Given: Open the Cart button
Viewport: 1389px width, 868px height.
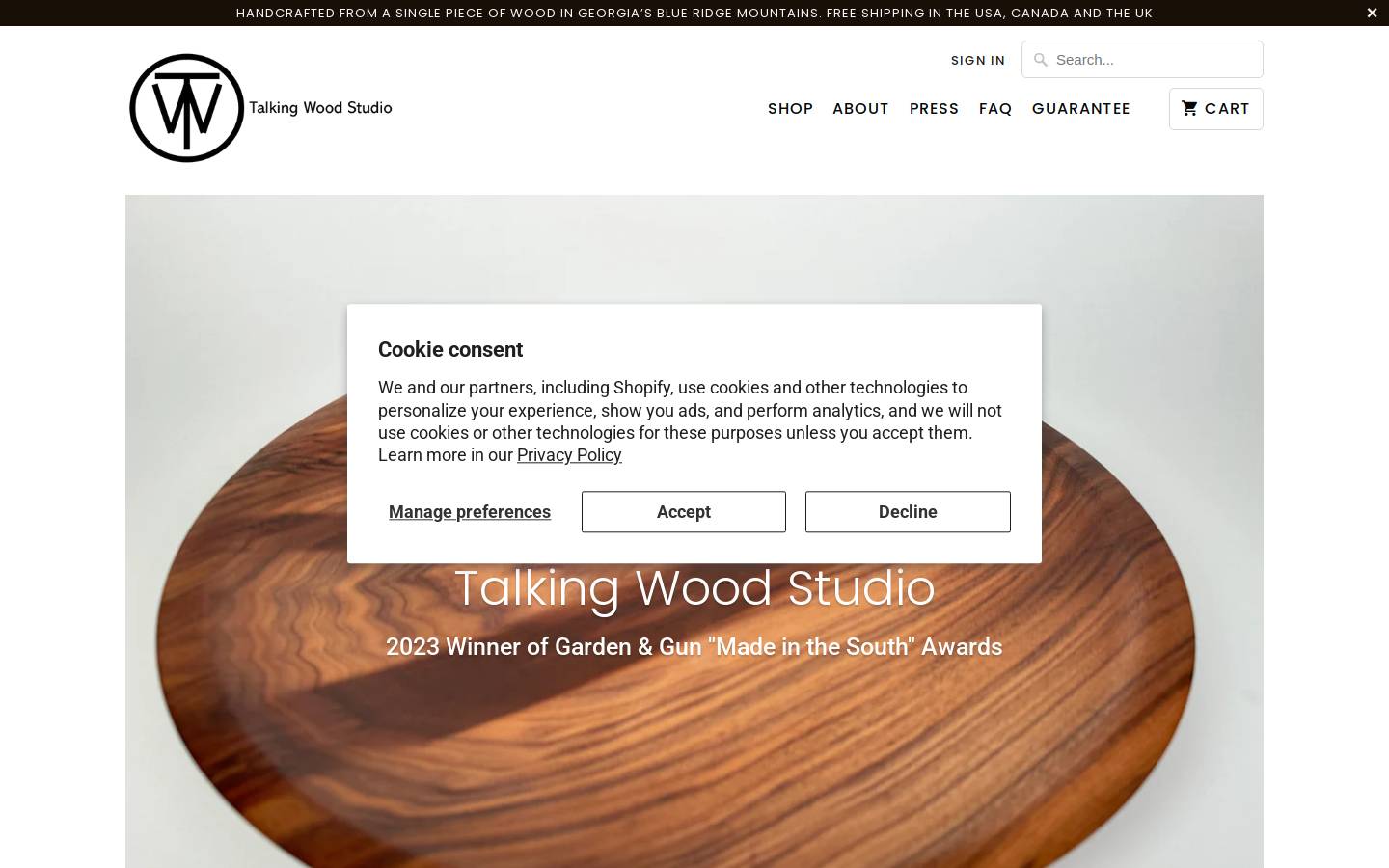Looking at the screenshot, I should (1215, 109).
